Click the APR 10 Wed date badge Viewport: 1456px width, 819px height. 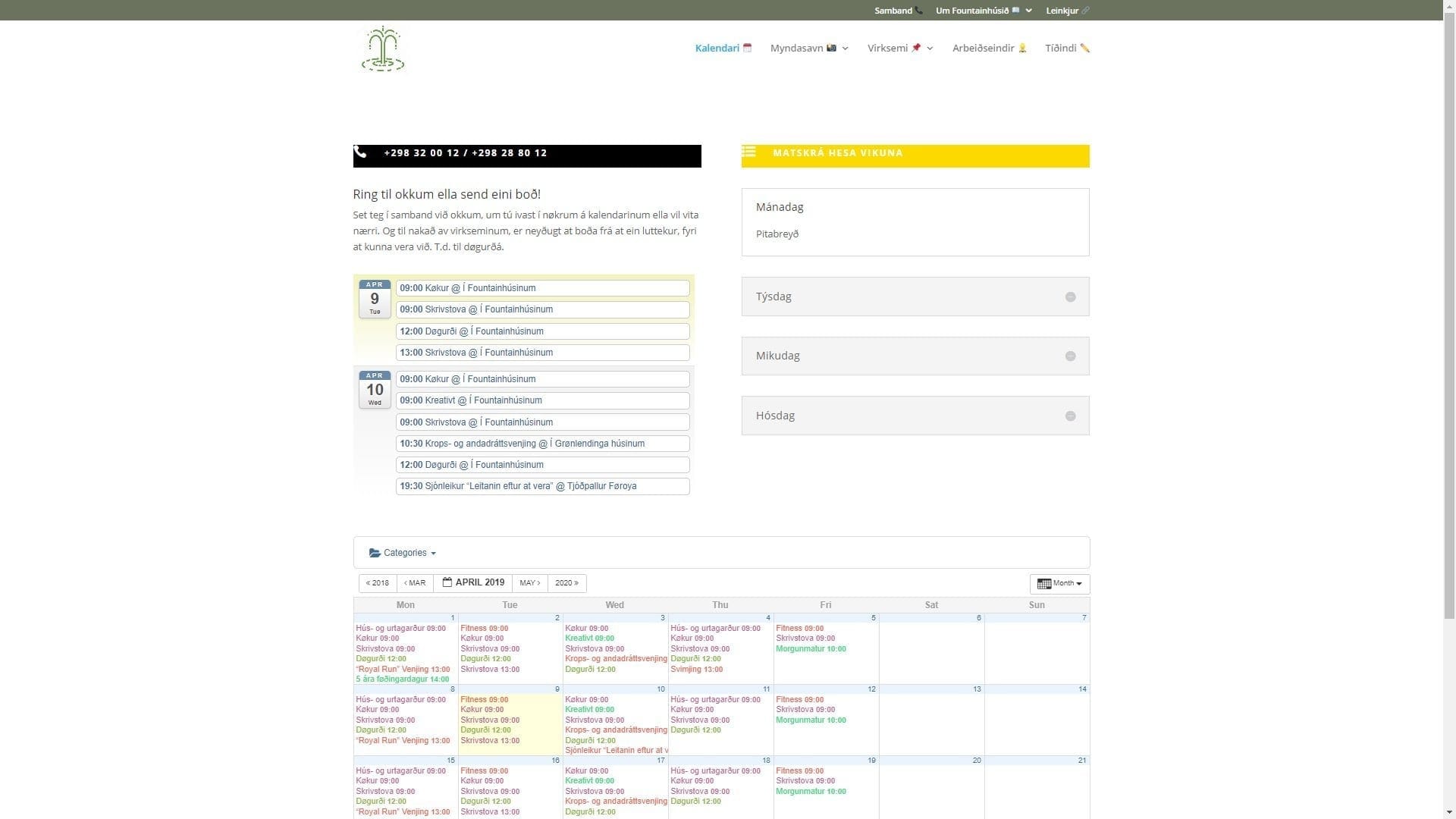coord(375,390)
